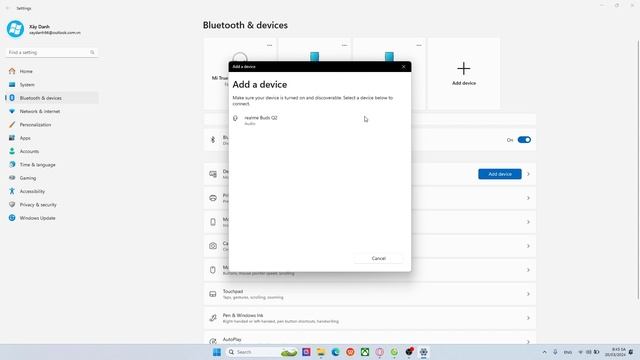The height and width of the screenshot is (360, 640).
Task: Click the Settings gear icon on the taskbar
Action: 424,352
